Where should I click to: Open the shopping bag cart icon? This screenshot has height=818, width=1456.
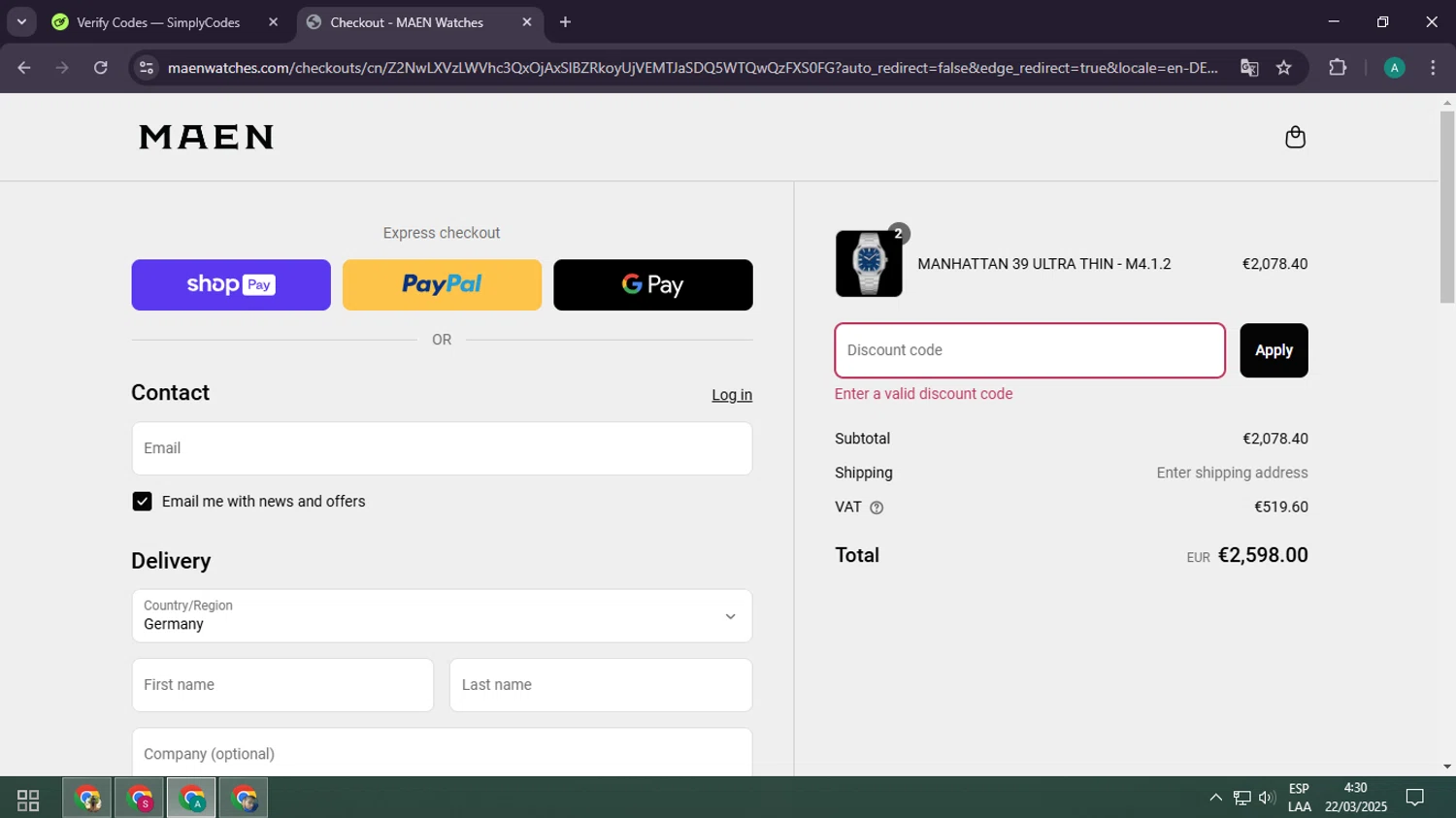(x=1295, y=137)
